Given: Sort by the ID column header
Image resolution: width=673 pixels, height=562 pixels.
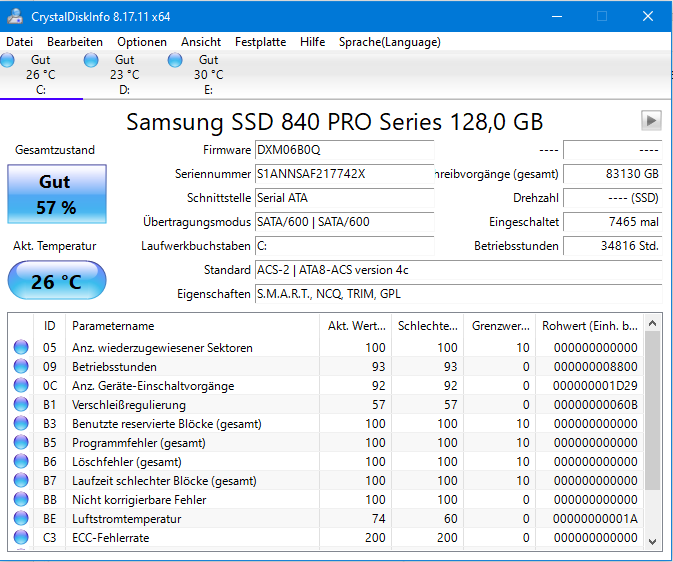Looking at the screenshot, I should pyautogui.click(x=49, y=326).
